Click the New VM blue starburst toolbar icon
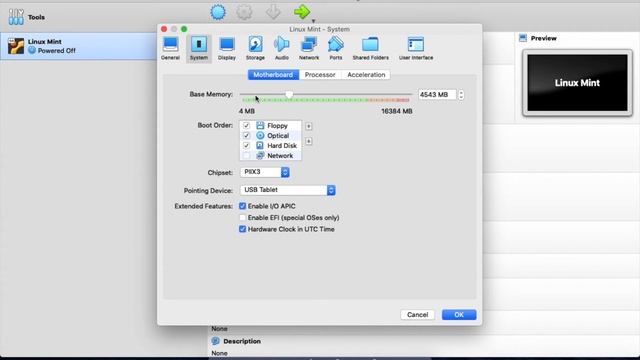 [x=218, y=12]
